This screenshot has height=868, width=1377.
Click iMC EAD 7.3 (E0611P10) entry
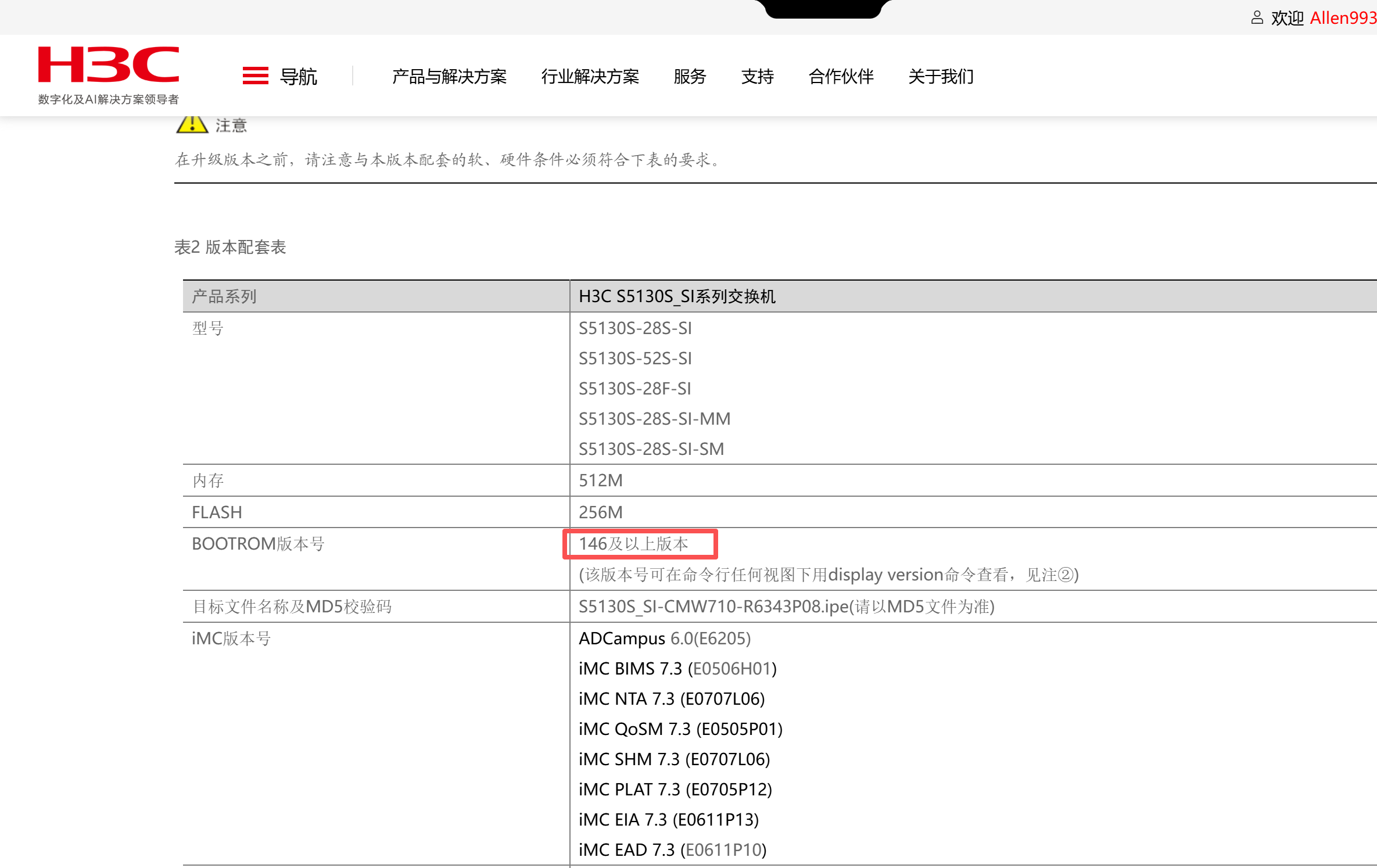(672, 850)
